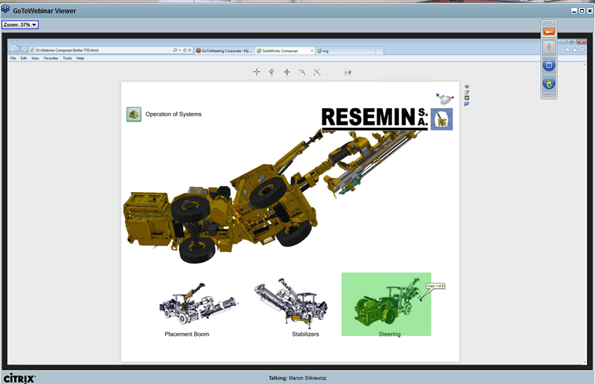Click the orange arrow button in the control panel
The width and height of the screenshot is (595, 384).
[x=549, y=32]
